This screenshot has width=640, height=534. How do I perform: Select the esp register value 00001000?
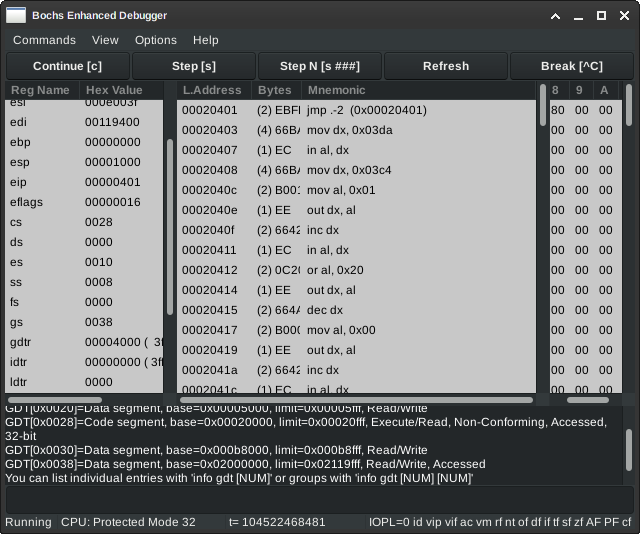click(113, 162)
